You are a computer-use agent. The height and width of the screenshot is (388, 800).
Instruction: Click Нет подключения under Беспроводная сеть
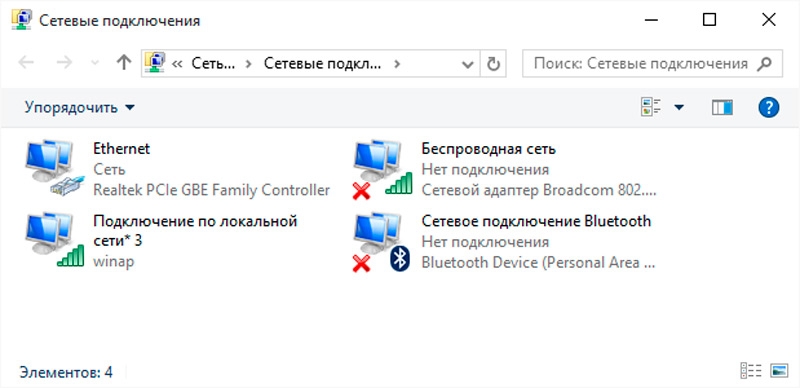pyautogui.click(x=485, y=169)
